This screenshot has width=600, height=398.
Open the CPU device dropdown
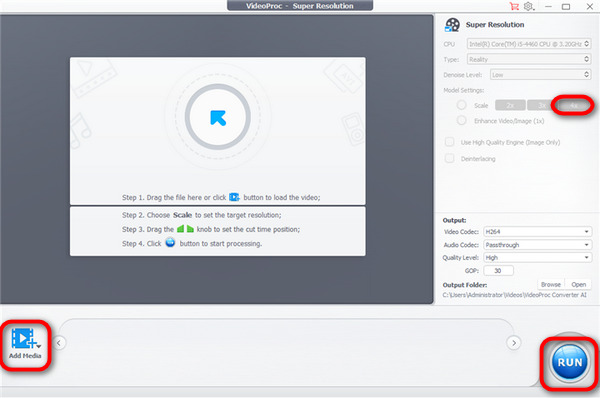(x=529, y=44)
